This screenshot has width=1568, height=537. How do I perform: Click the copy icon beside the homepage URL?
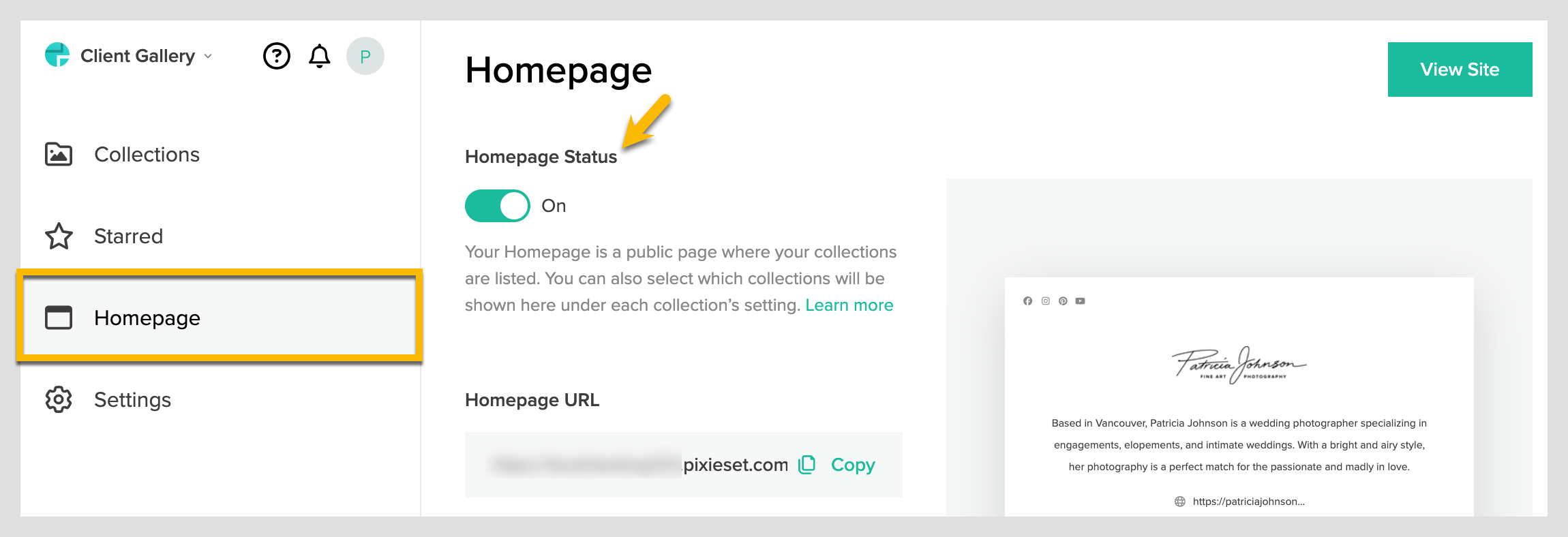807,464
